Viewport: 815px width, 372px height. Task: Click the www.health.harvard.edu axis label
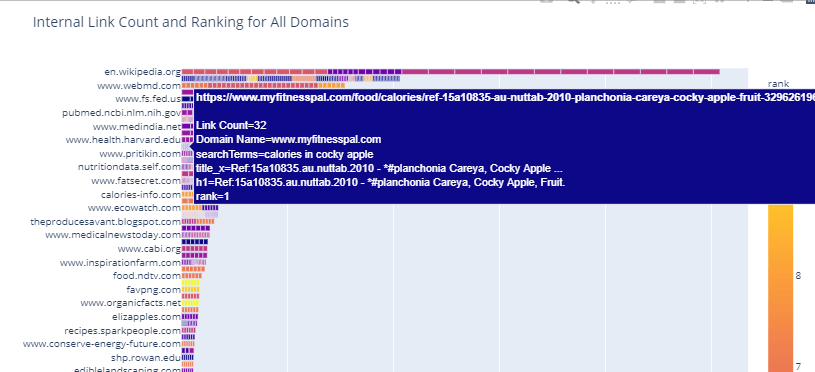pyautogui.click(x=123, y=140)
